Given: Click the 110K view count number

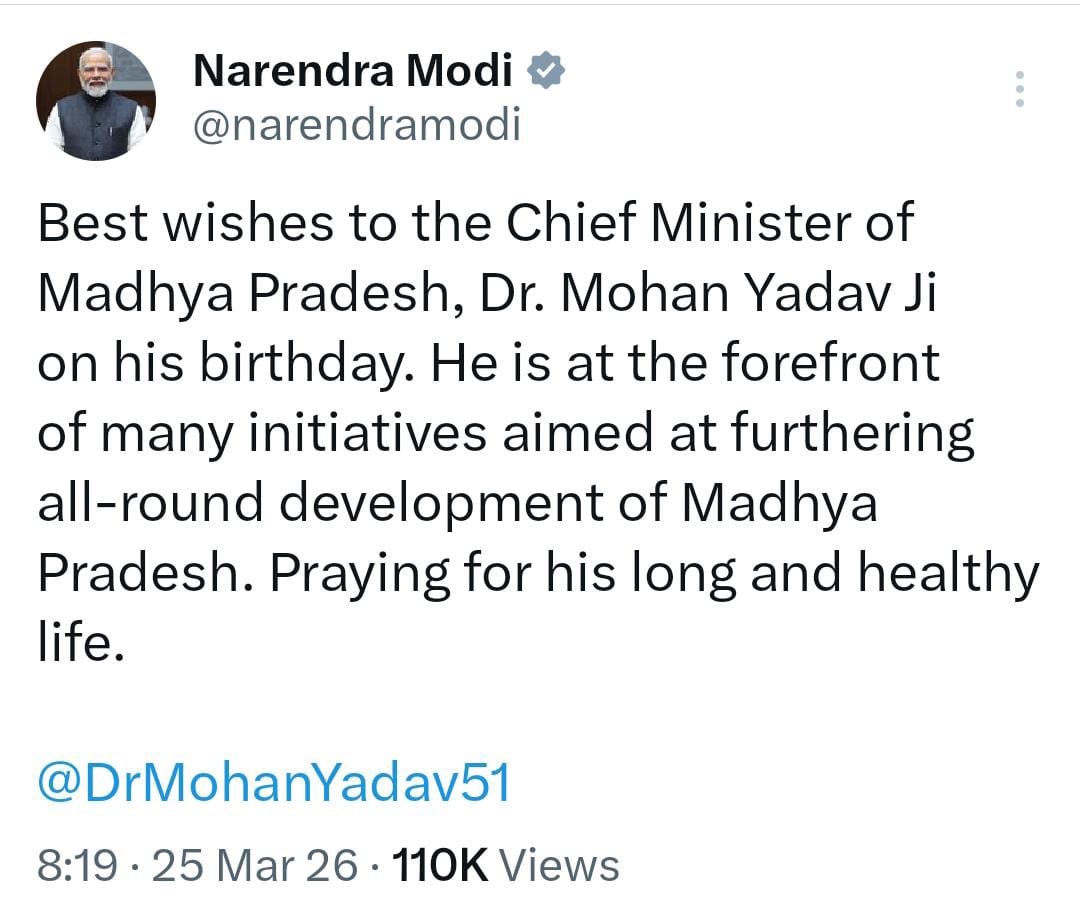Looking at the screenshot, I should pyautogui.click(x=440, y=865).
